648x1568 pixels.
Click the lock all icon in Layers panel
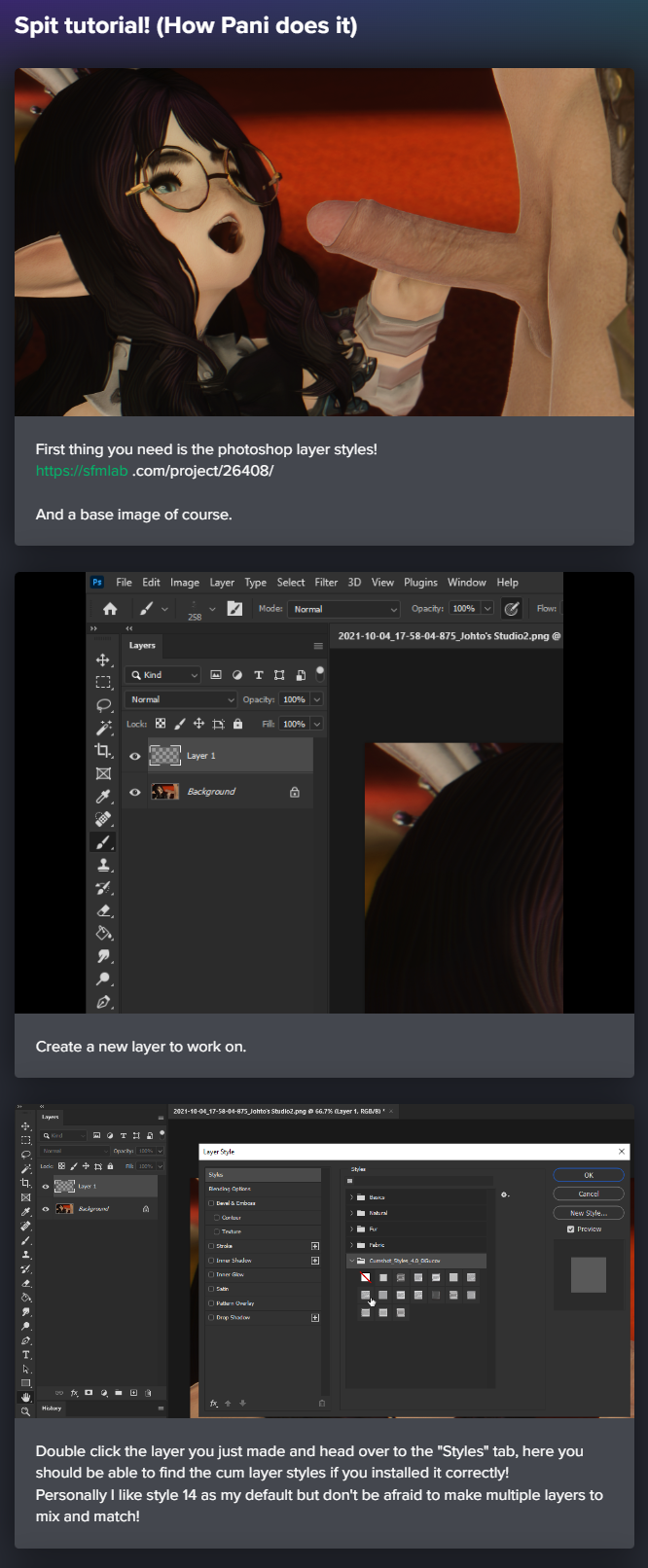tap(237, 724)
